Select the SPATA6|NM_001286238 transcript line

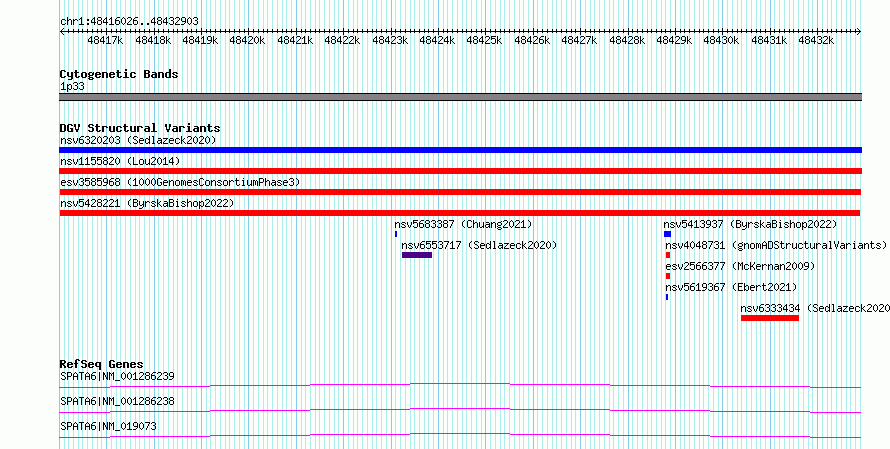460,410
